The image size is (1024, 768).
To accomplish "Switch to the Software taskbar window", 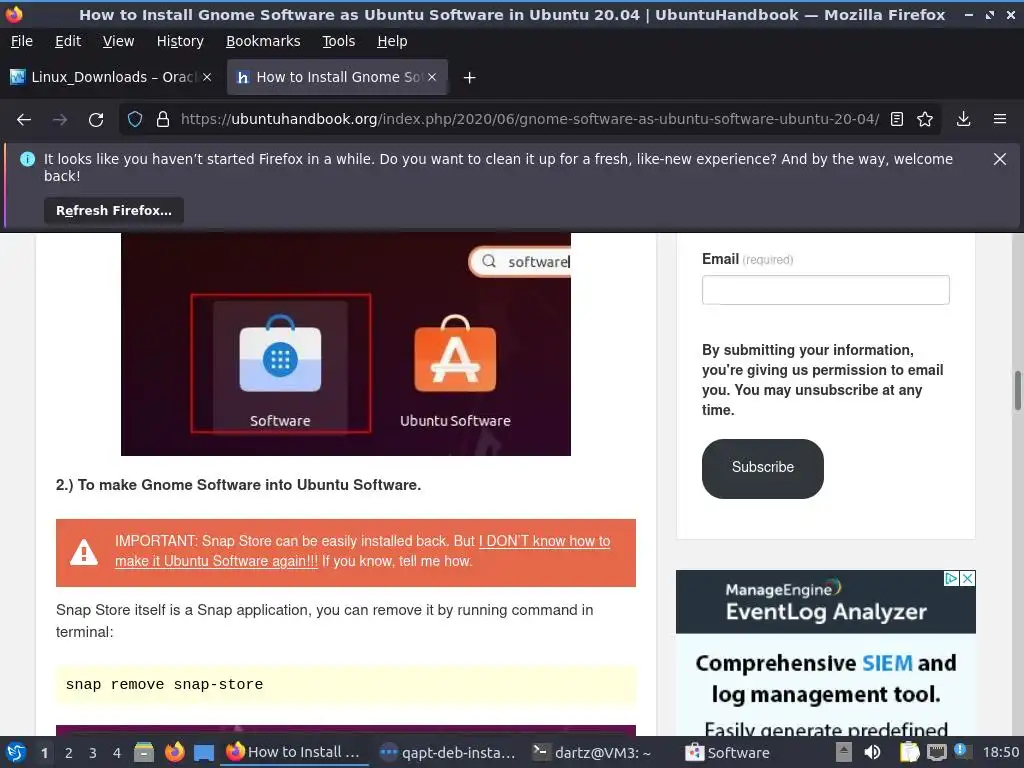I will 728,753.
